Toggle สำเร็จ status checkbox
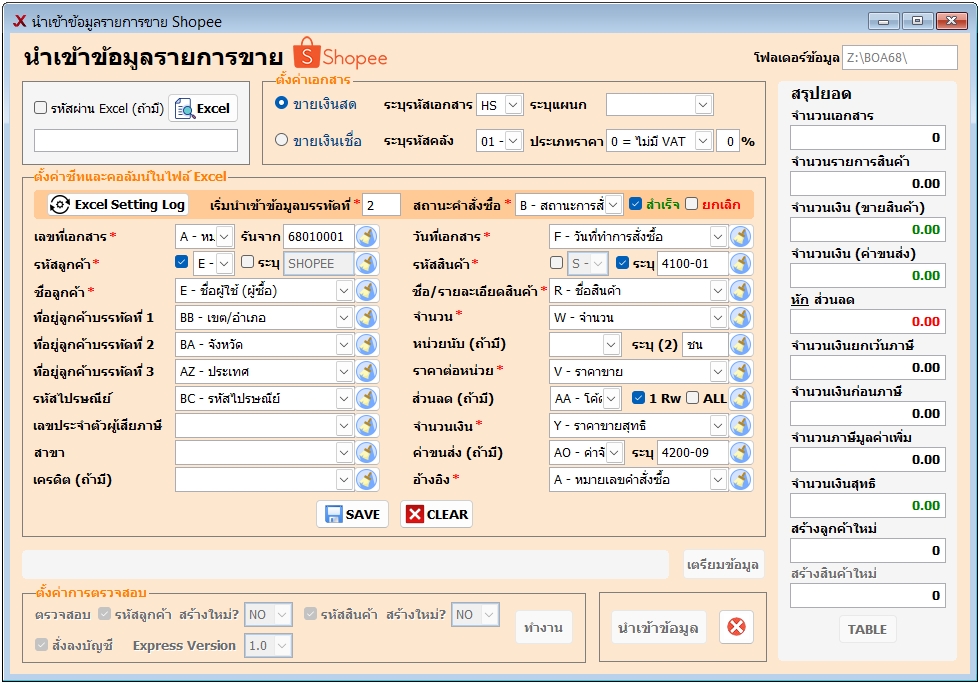Screen dimensions: 979x685 coord(636,204)
